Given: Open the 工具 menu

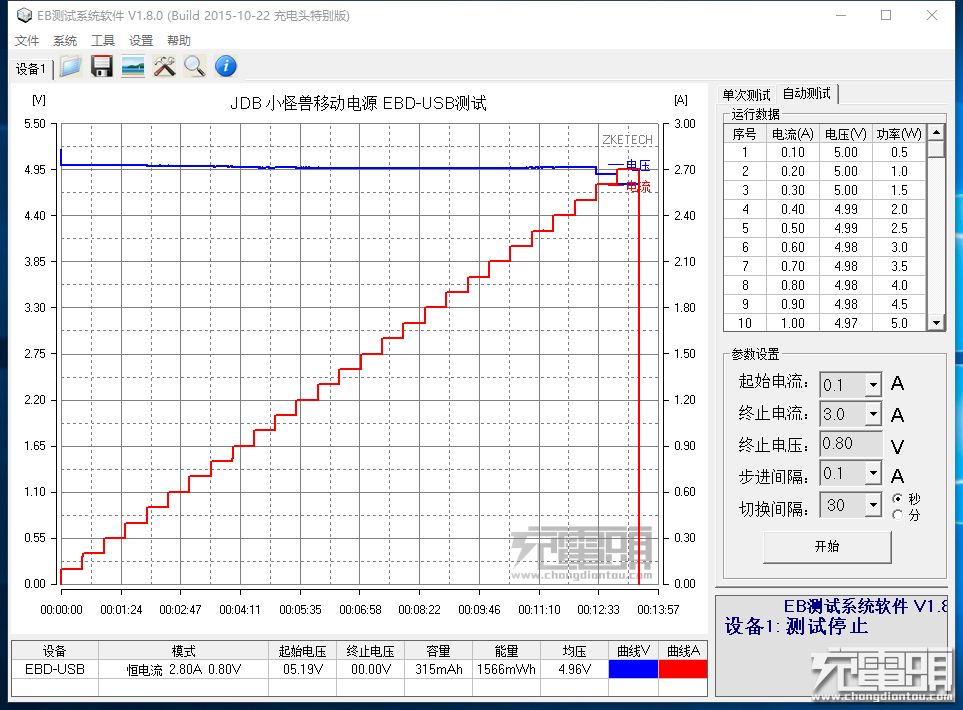Looking at the screenshot, I should click(103, 41).
